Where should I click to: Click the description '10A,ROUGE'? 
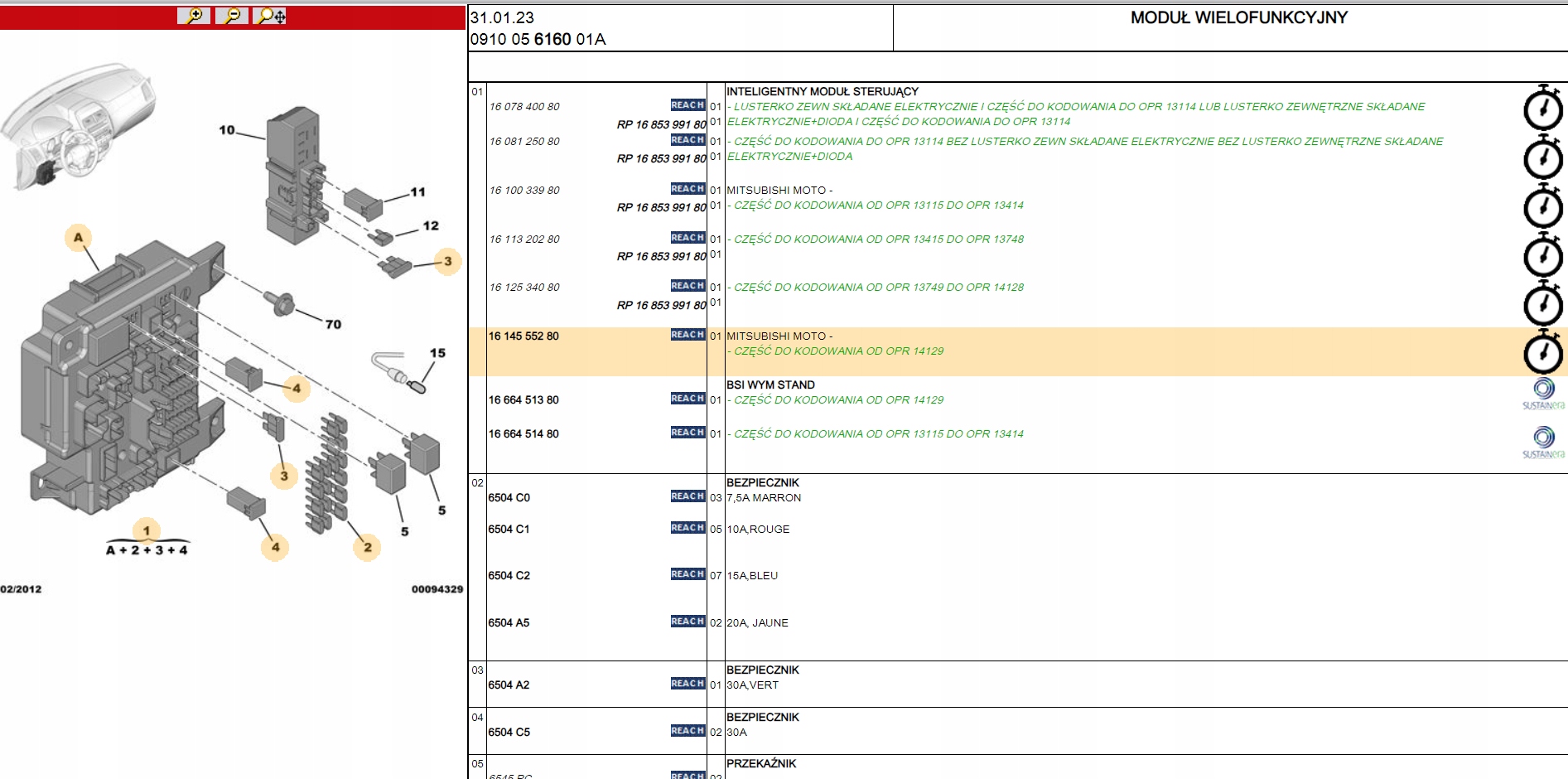758,530
